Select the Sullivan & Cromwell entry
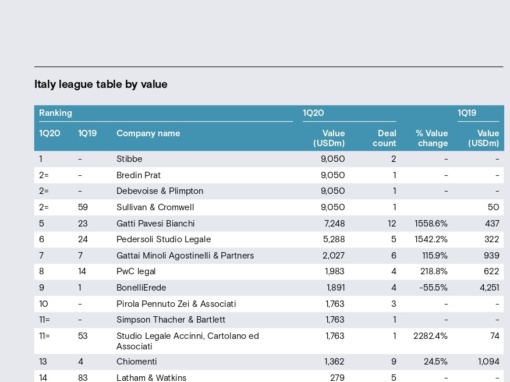 pos(155,207)
